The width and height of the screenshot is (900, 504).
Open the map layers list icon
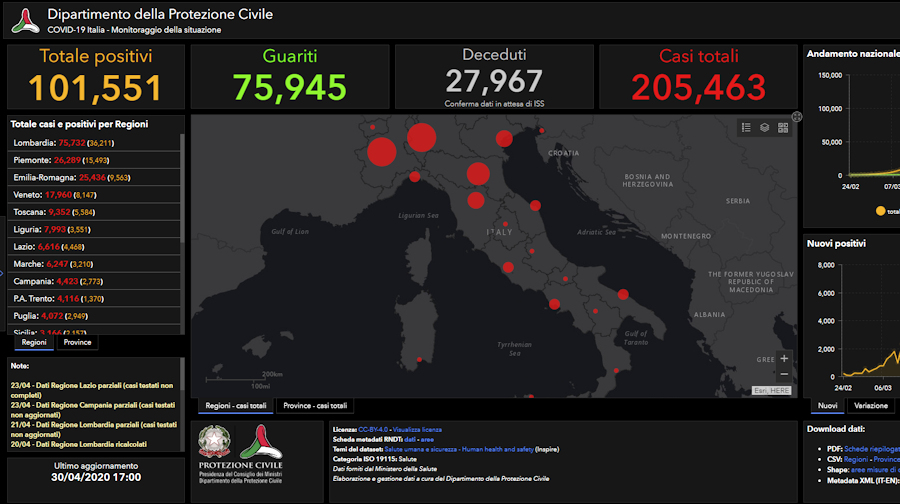(765, 127)
